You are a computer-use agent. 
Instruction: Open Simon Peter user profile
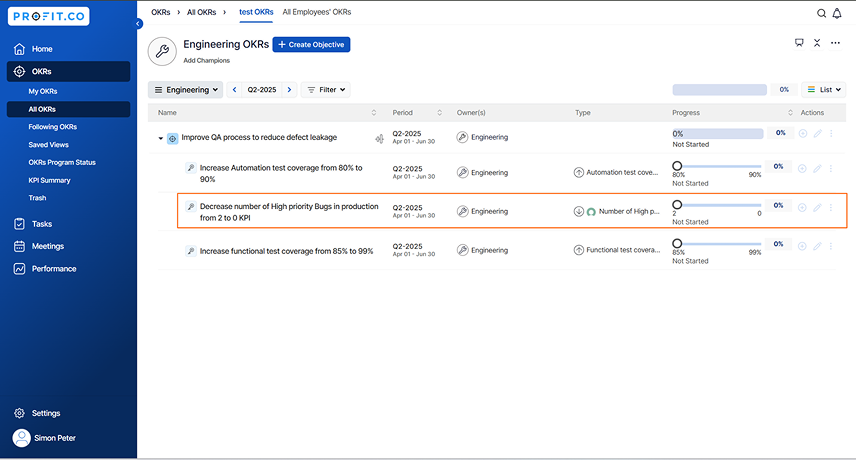click(45, 438)
